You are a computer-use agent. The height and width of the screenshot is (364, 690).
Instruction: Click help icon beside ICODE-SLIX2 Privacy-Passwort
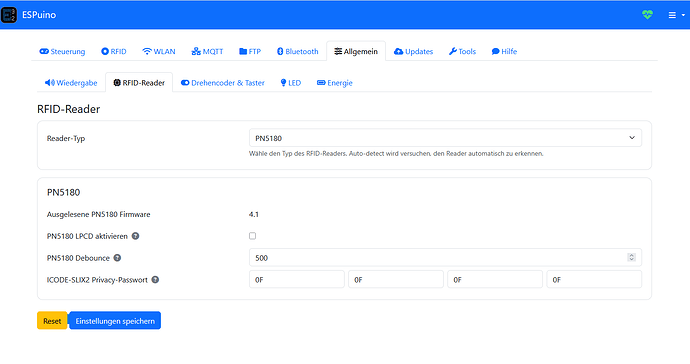click(x=155, y=279)
